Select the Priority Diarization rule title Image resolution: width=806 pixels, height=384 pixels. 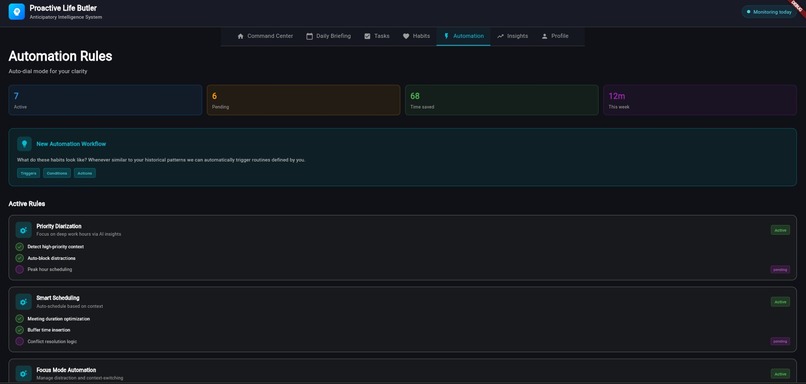click(x=59, y=226)
